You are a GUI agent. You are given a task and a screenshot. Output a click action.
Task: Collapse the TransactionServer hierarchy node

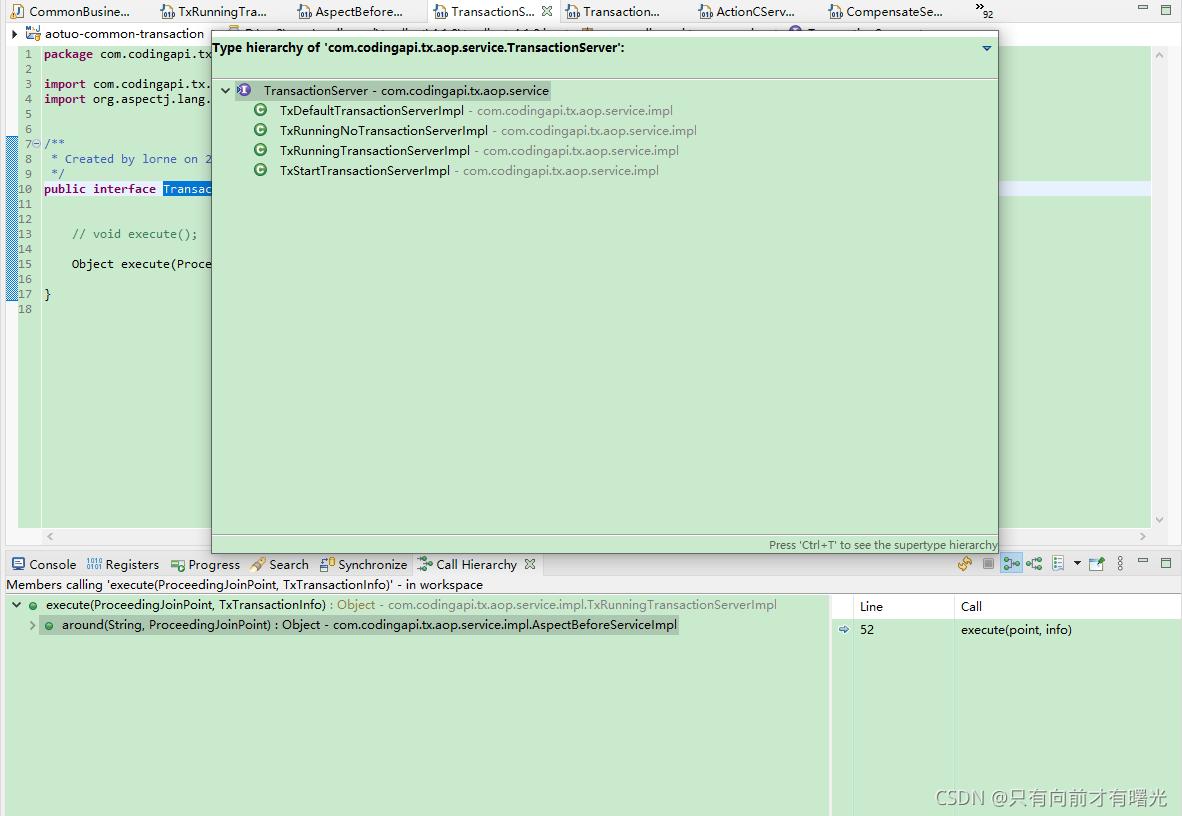pos(225,90)
